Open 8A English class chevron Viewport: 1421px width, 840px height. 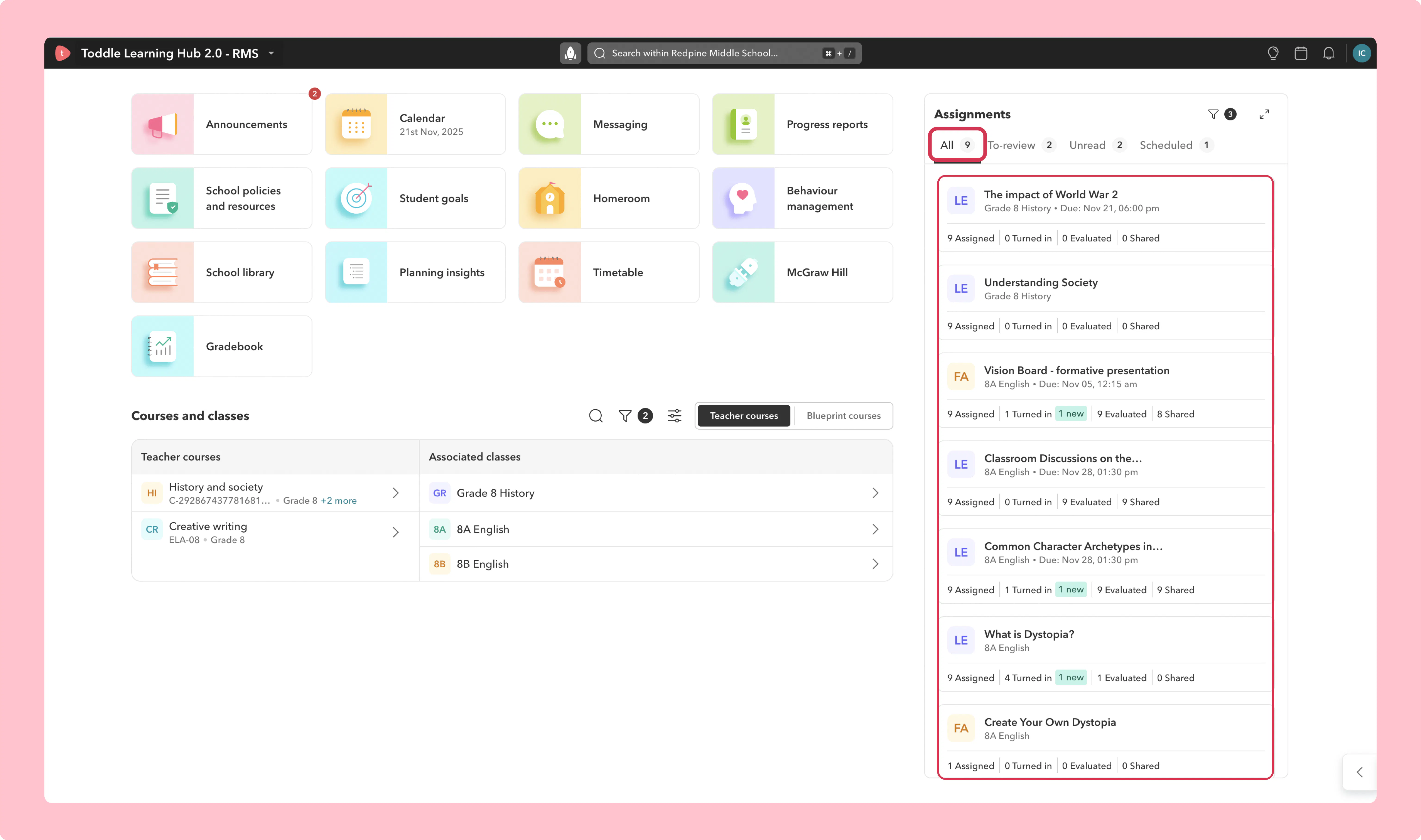875,529
